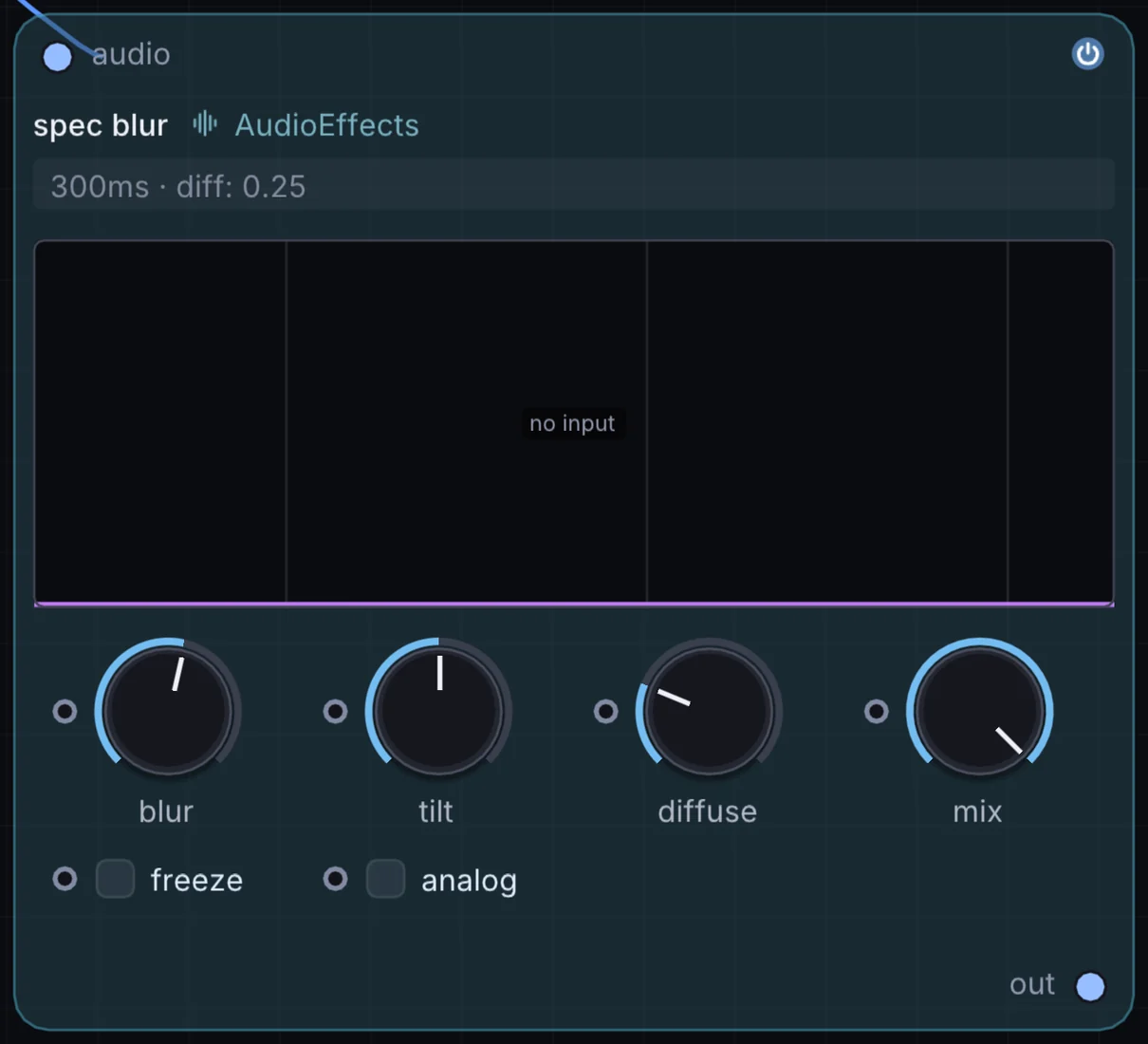Click the '300ms · diff: 0.25' status field

573,185
